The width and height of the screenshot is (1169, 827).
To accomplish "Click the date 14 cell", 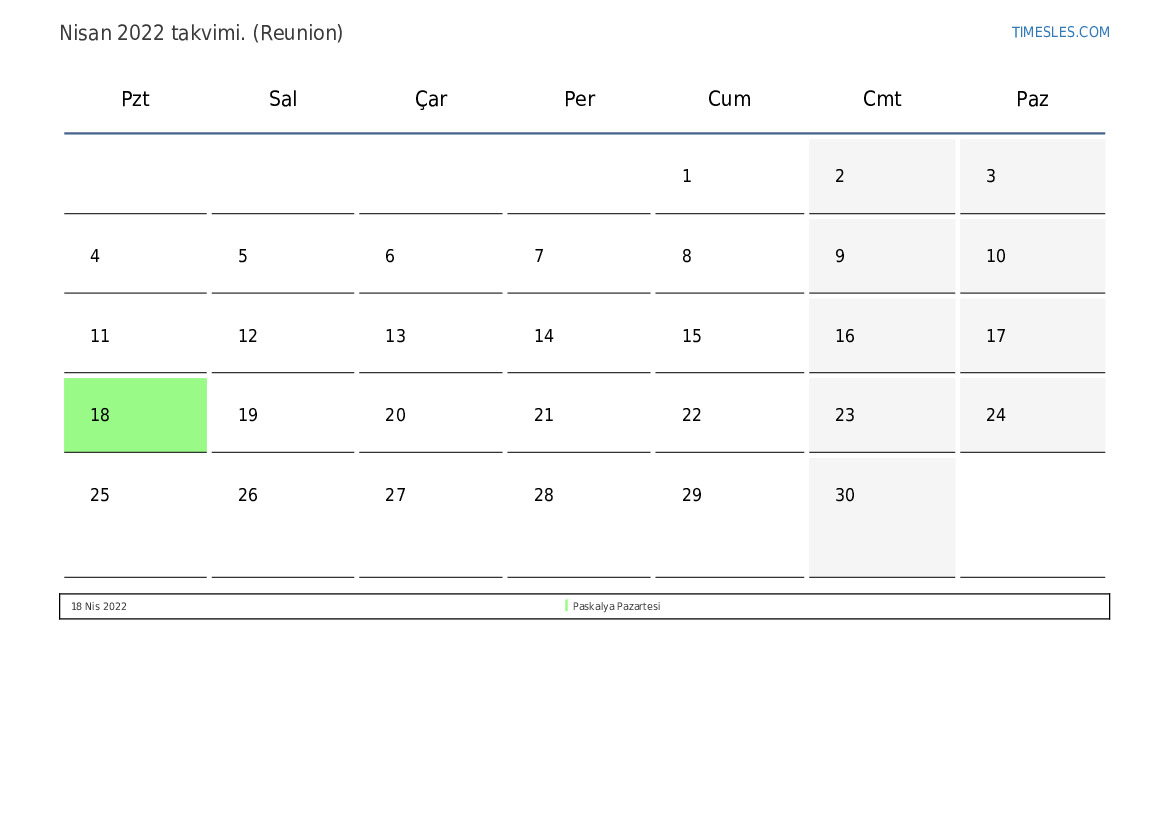I will pyautogui.click(x=579, y=336).
